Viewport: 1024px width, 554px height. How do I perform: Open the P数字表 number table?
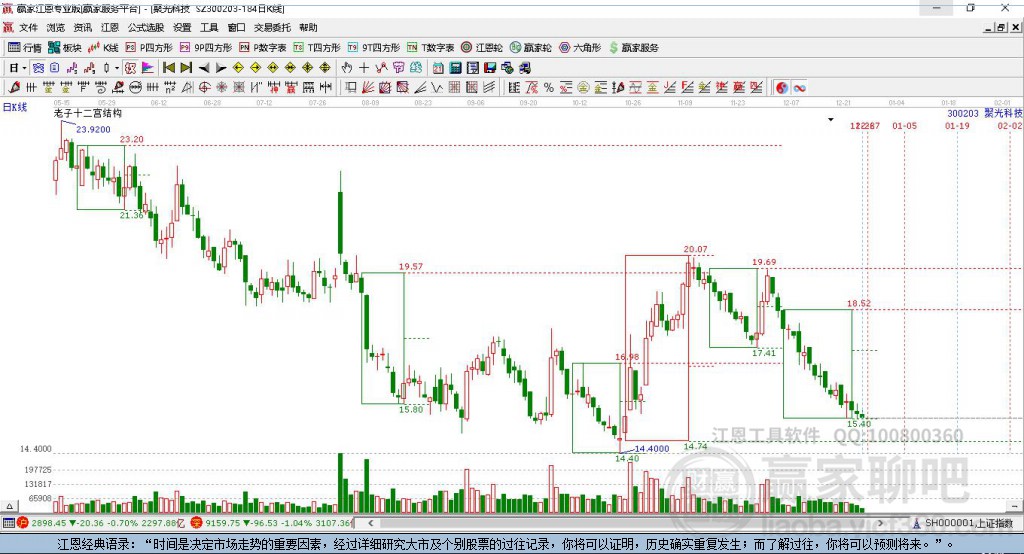pos(263,48)
